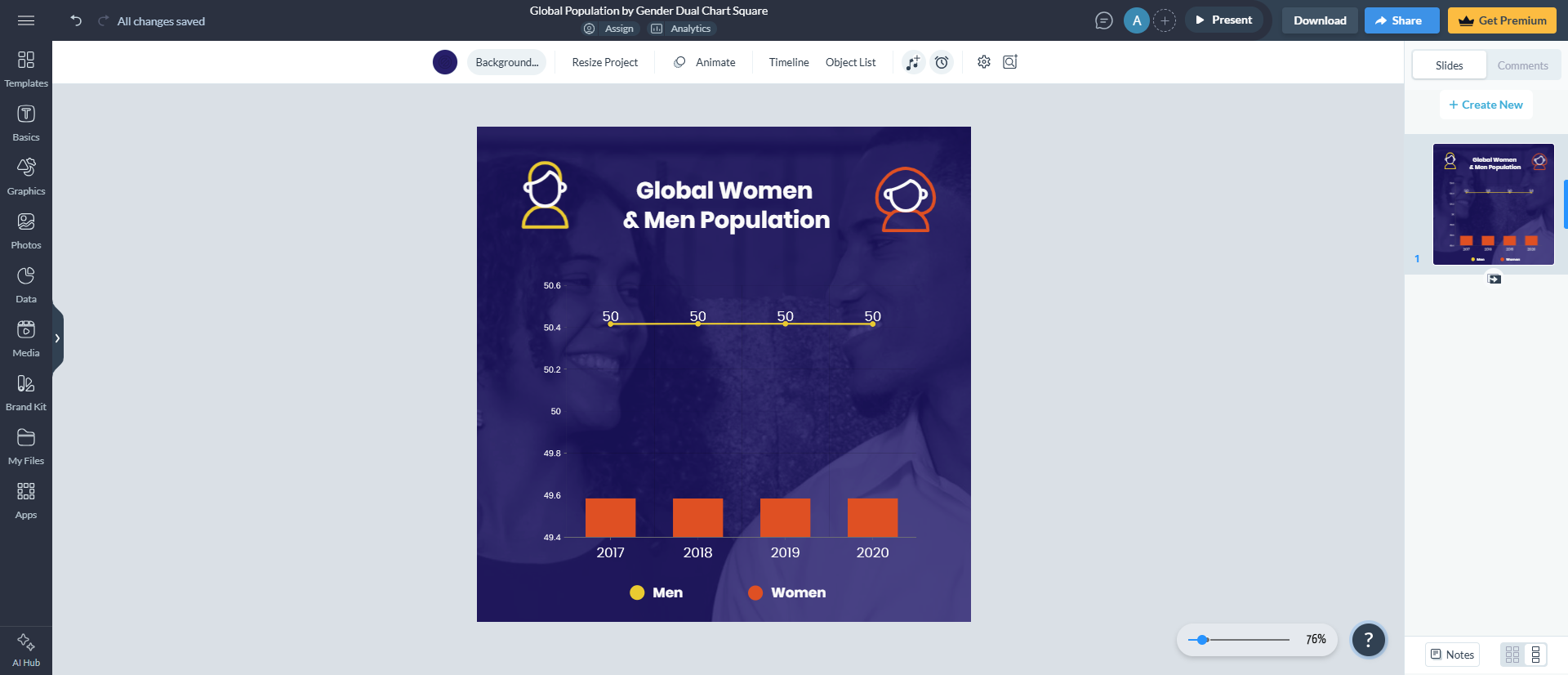Screen dimensions: 1568x675
Task: Click the Women legend label
Action: pyautogui.click(x=798, y=592)
